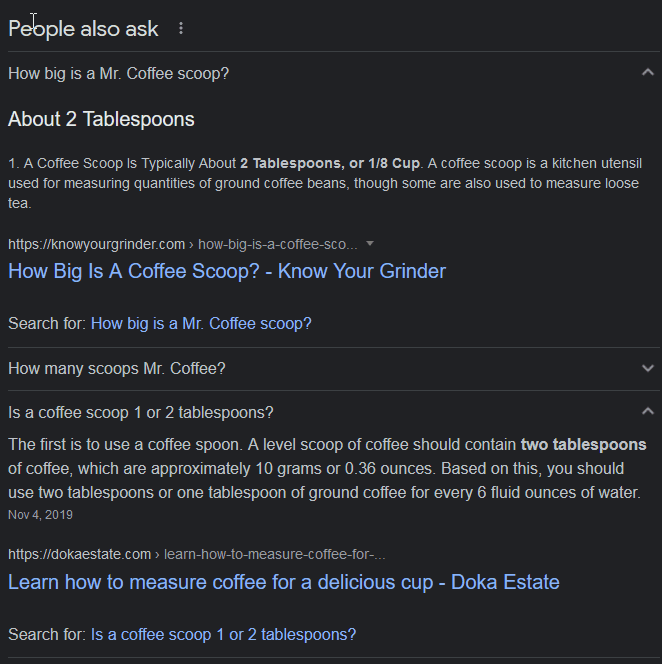Click the bold two tablespoons text

pos(583,445)
